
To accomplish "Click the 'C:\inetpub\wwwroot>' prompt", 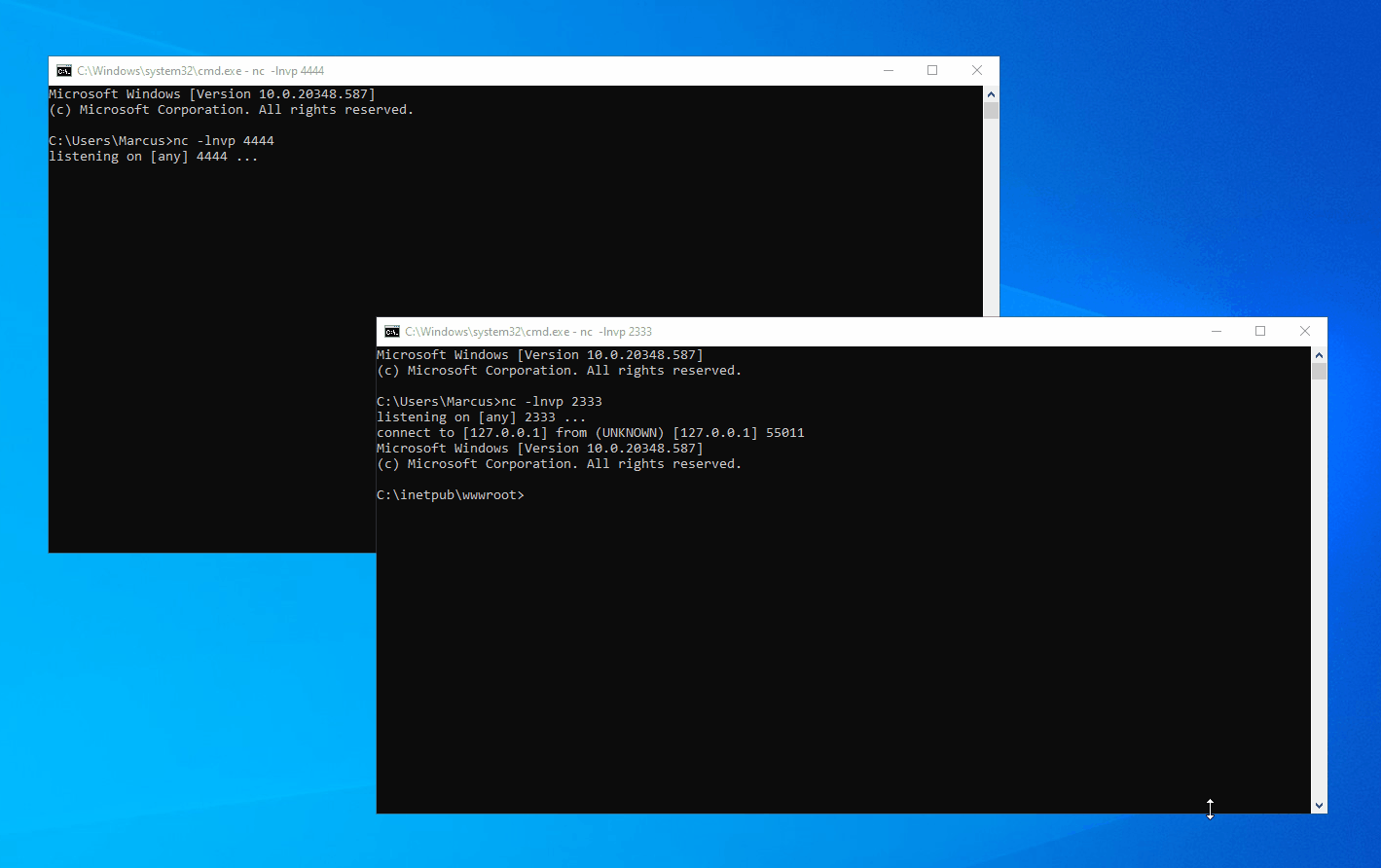I will (451, 495).
